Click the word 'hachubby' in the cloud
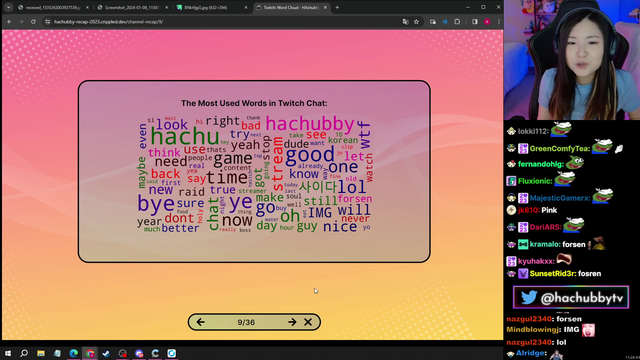This screenshot has width=640, height=360. point(310,124)
